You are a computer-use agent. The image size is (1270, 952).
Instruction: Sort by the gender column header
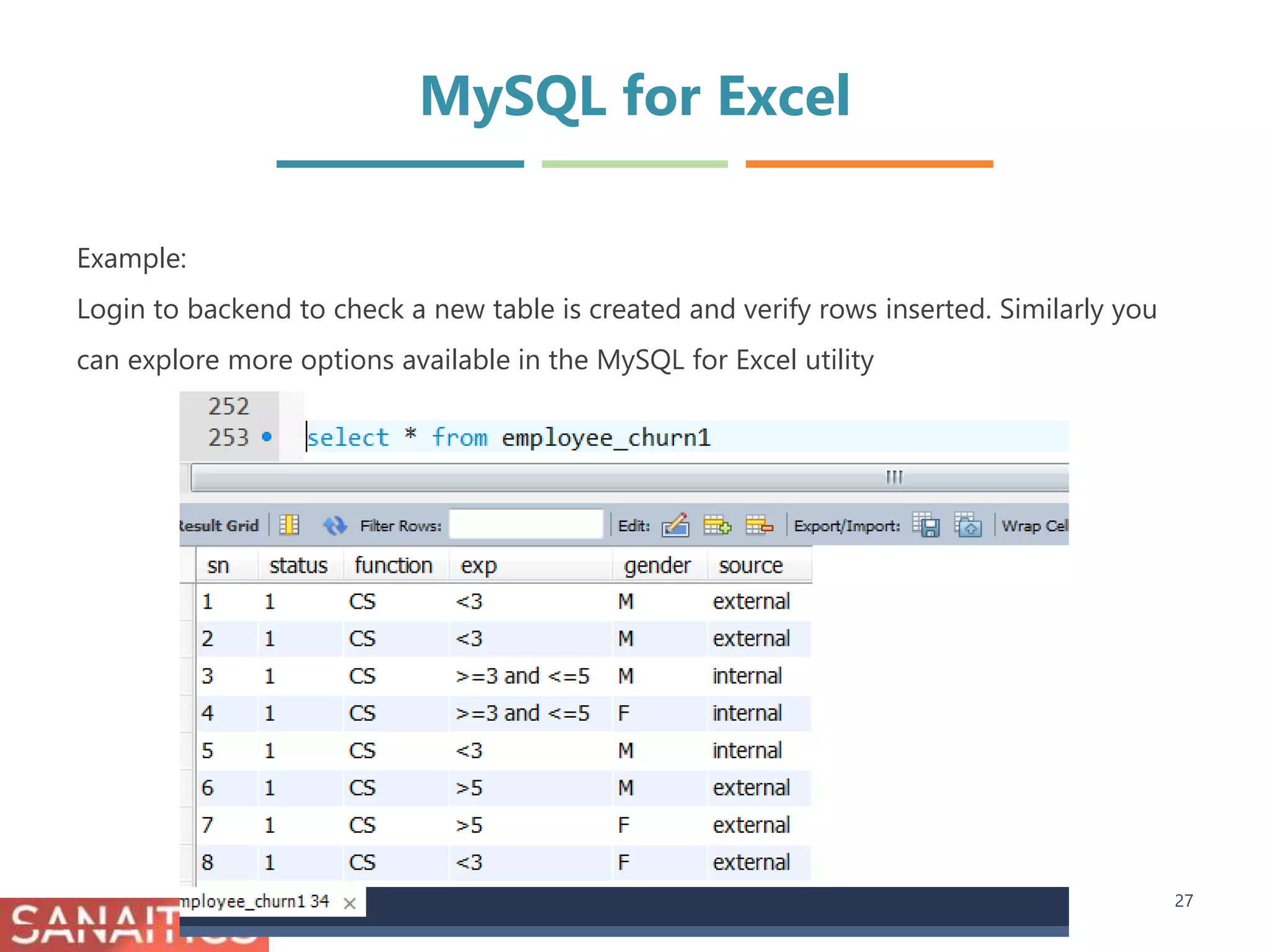[x=660, y=565]
